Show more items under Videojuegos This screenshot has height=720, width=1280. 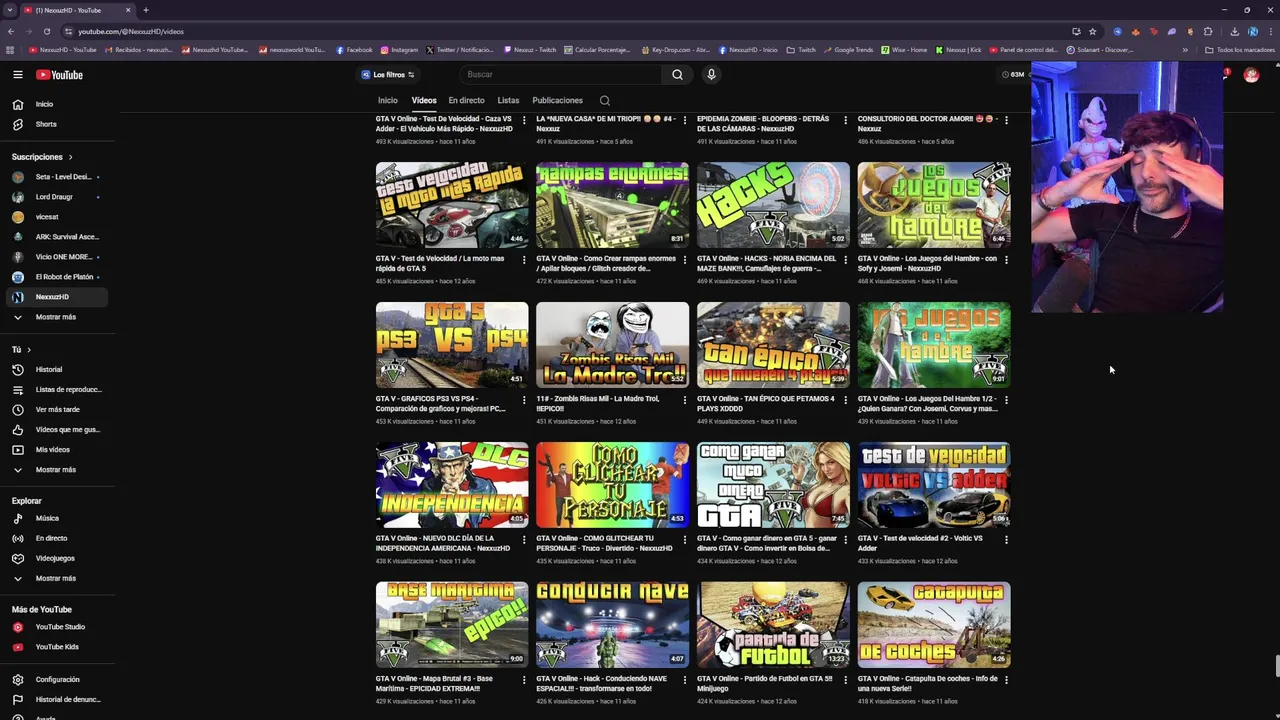[57, 578]
